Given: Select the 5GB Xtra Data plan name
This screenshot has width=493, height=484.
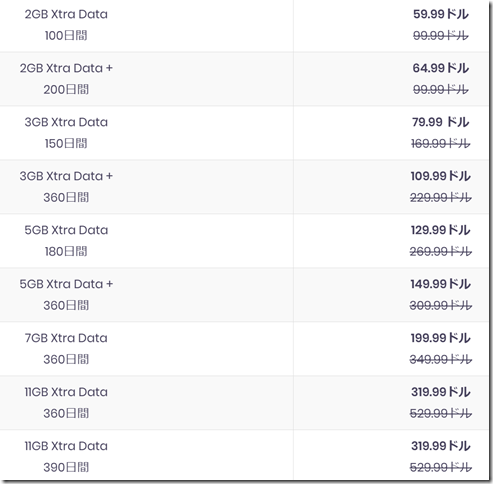Looking at the screenshot, I should [66, 230].
